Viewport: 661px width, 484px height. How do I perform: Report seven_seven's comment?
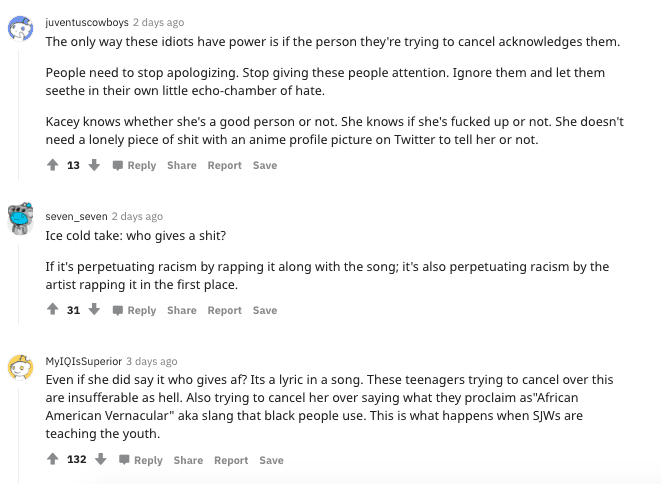click(224, 310)
